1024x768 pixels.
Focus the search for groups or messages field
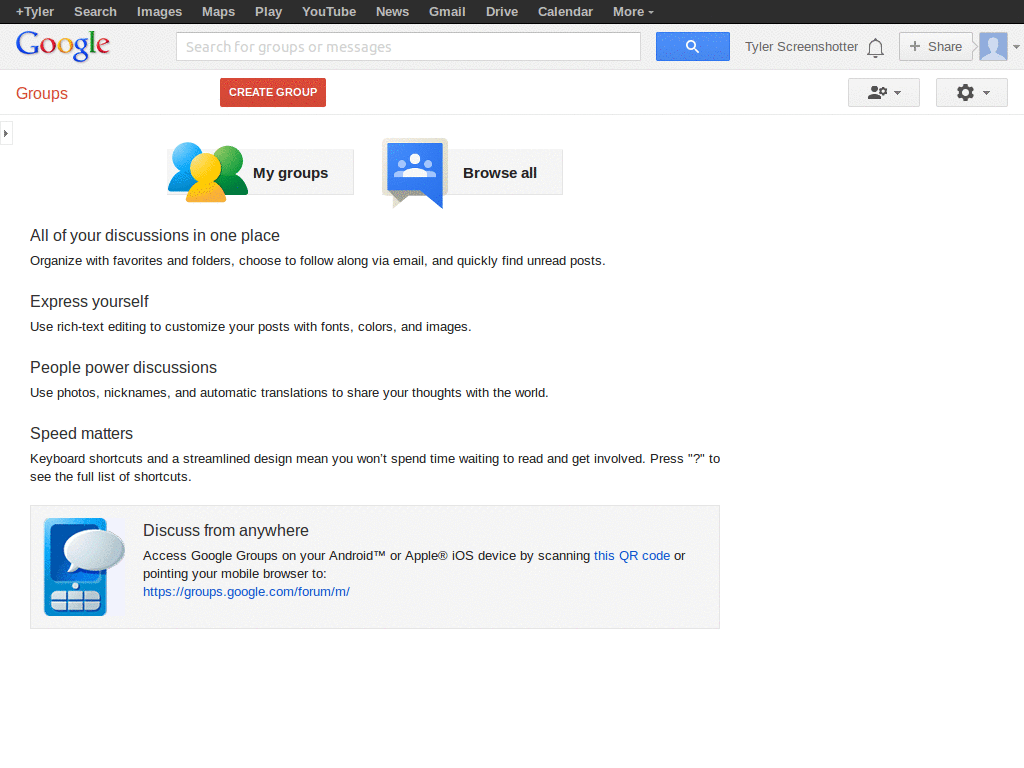(x=408, y=46)
